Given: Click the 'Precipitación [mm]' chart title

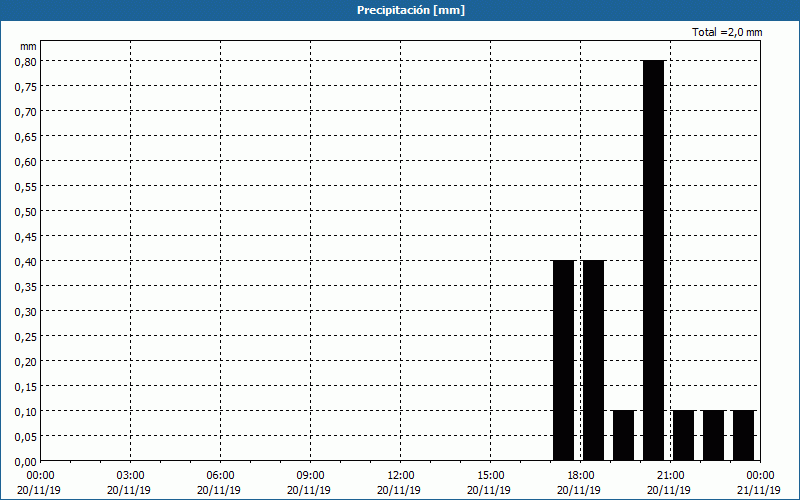Looking at the screenshot, I should point(411,10).
